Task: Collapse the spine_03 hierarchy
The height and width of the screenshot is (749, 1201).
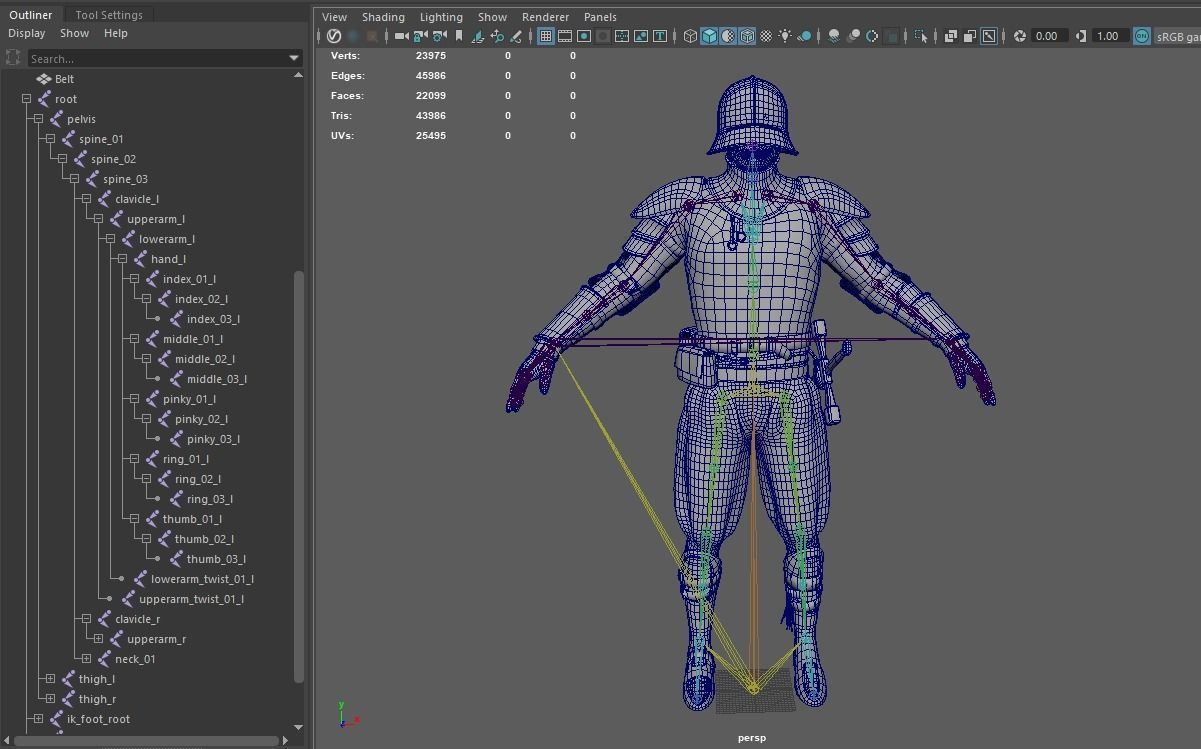Action: [x=75, y=179]
